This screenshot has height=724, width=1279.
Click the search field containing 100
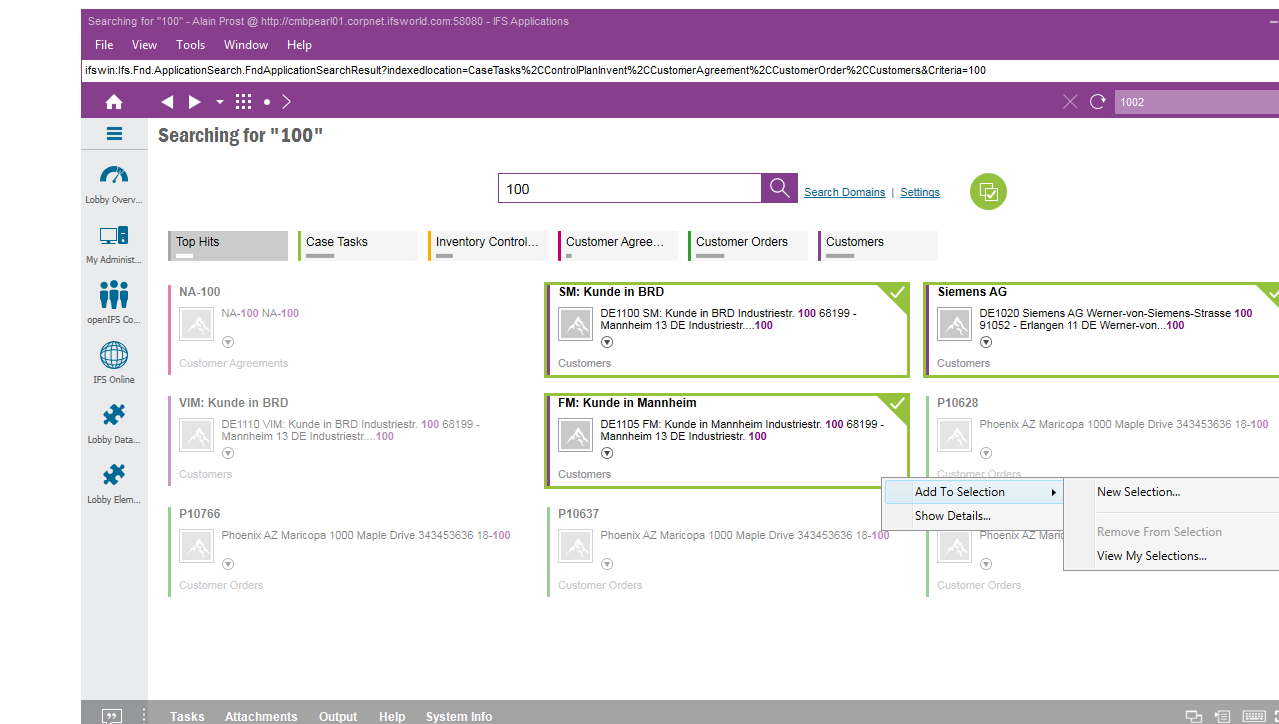point(630,189)
